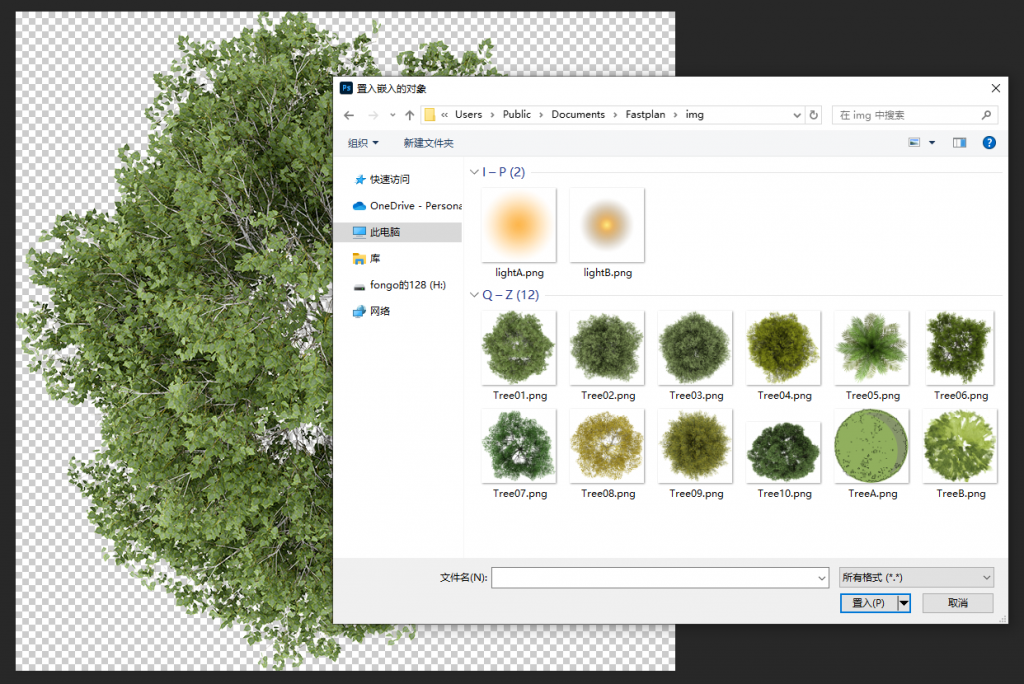Create a folder with 新建文件夹
1024x684 pixels.
coord(428,143)
